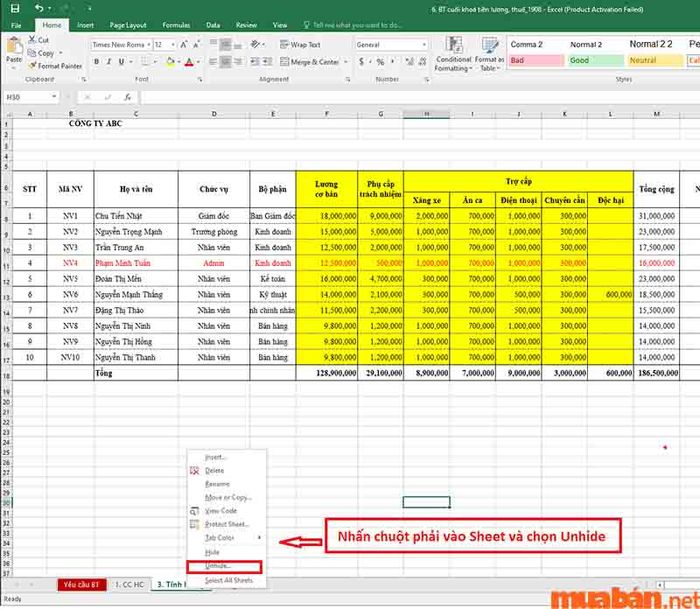Switch to the Formulas tab

point(176,25)
